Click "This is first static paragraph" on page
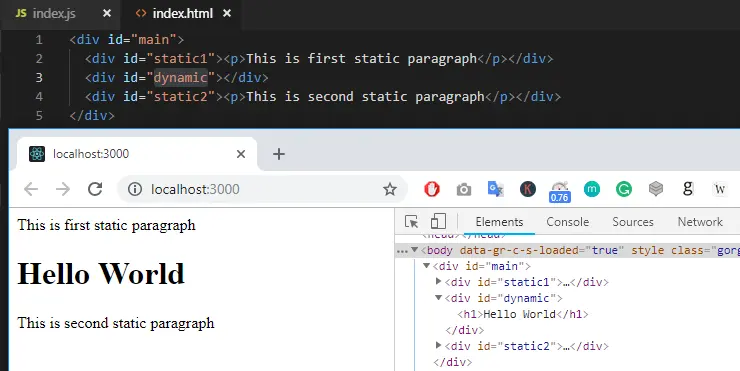Image resolution: width=740 pixels, height=371 pixels. coord(106,225)
